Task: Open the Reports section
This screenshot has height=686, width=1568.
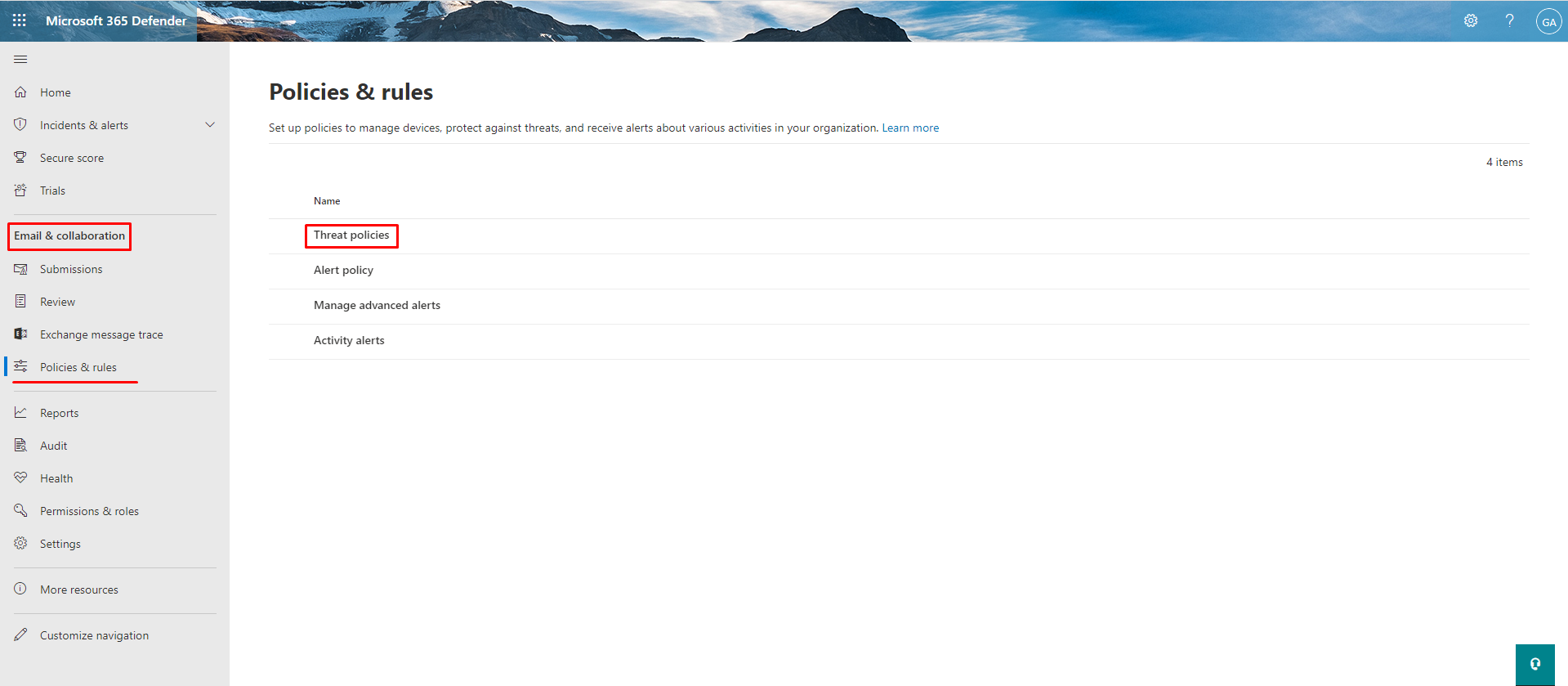Action: coord(60,413)
